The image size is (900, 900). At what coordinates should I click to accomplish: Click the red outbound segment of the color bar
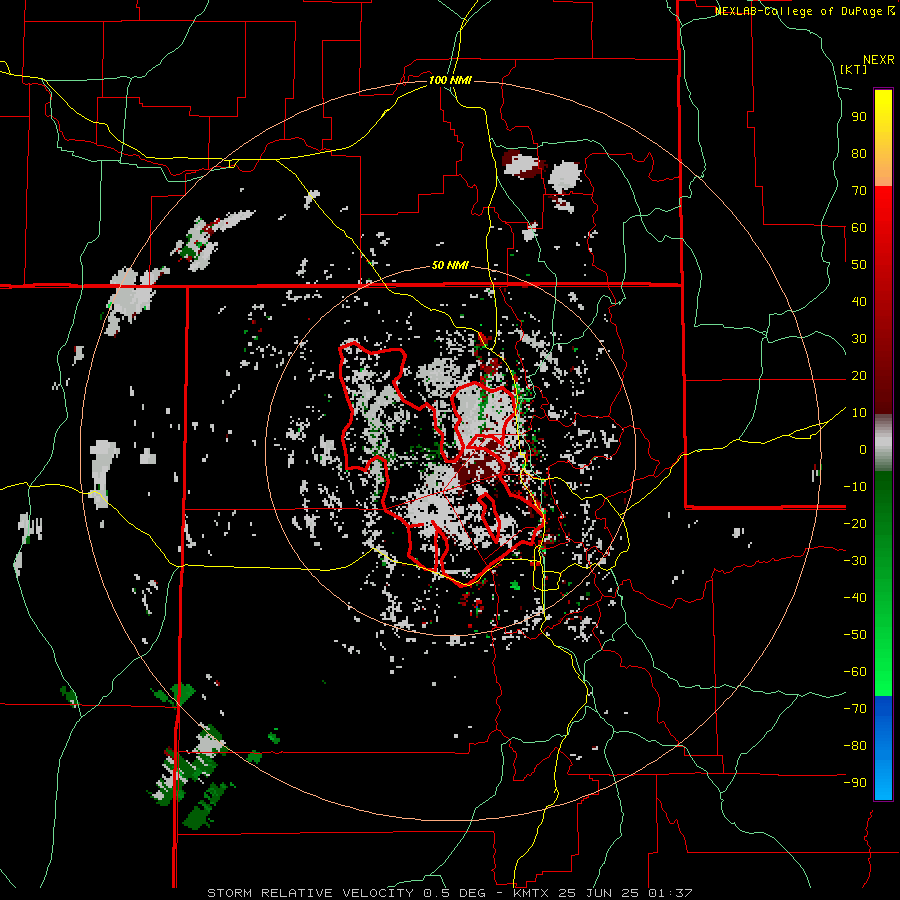883,300
